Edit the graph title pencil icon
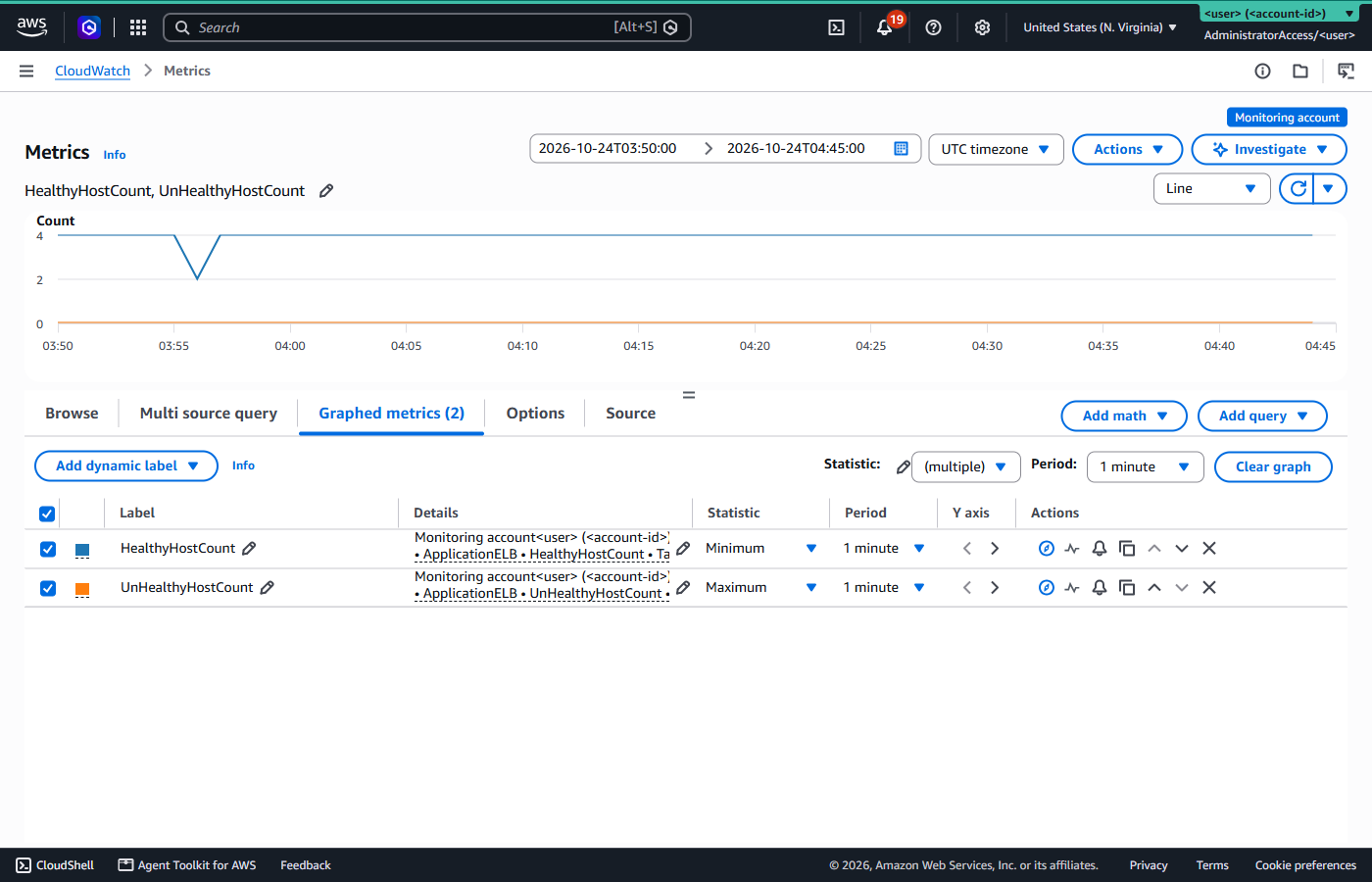The width and height of the screenshot is (1372, 882). [x=326, y=190]
